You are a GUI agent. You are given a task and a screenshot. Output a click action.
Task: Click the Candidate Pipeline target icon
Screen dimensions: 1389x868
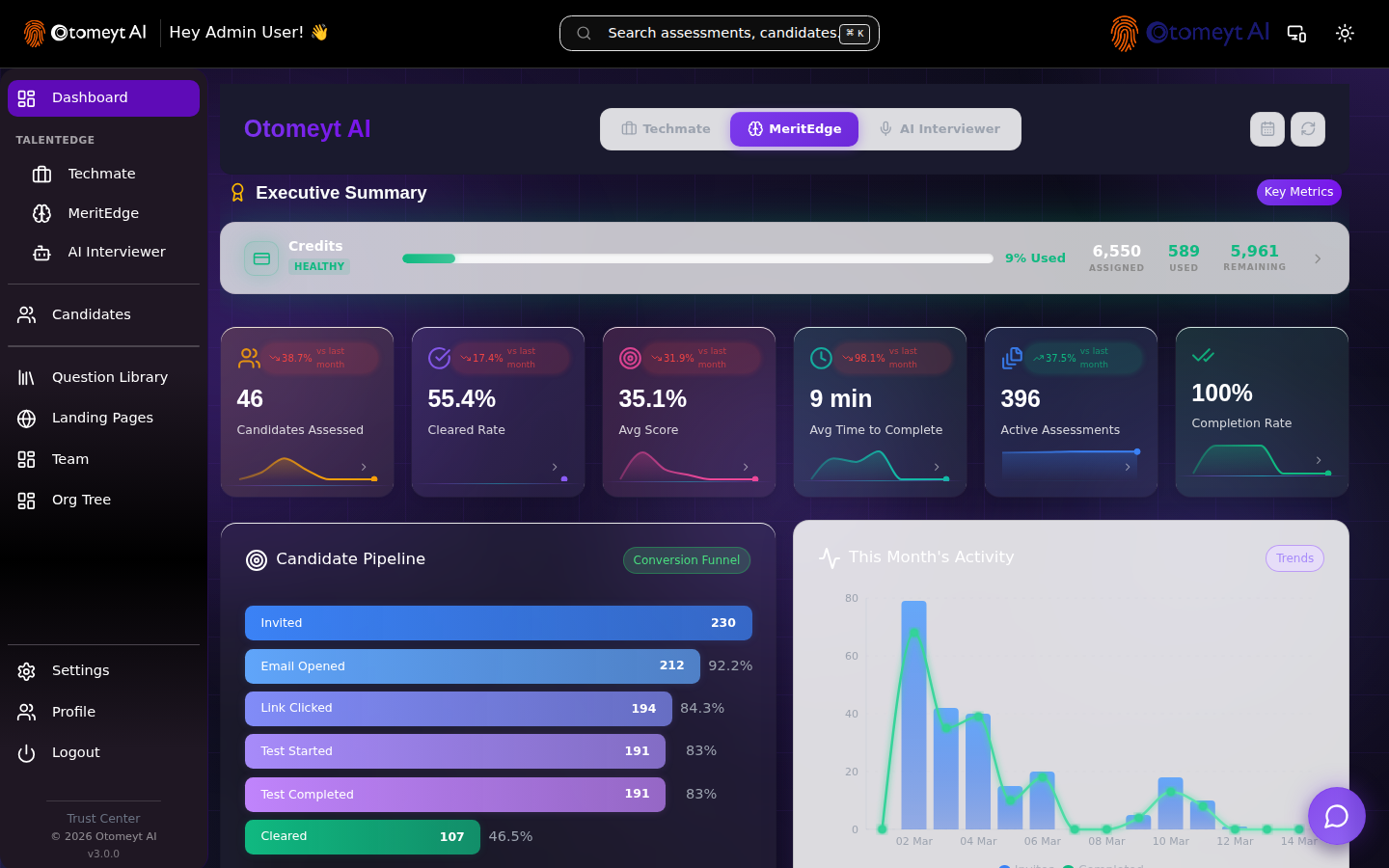point(257,560)
